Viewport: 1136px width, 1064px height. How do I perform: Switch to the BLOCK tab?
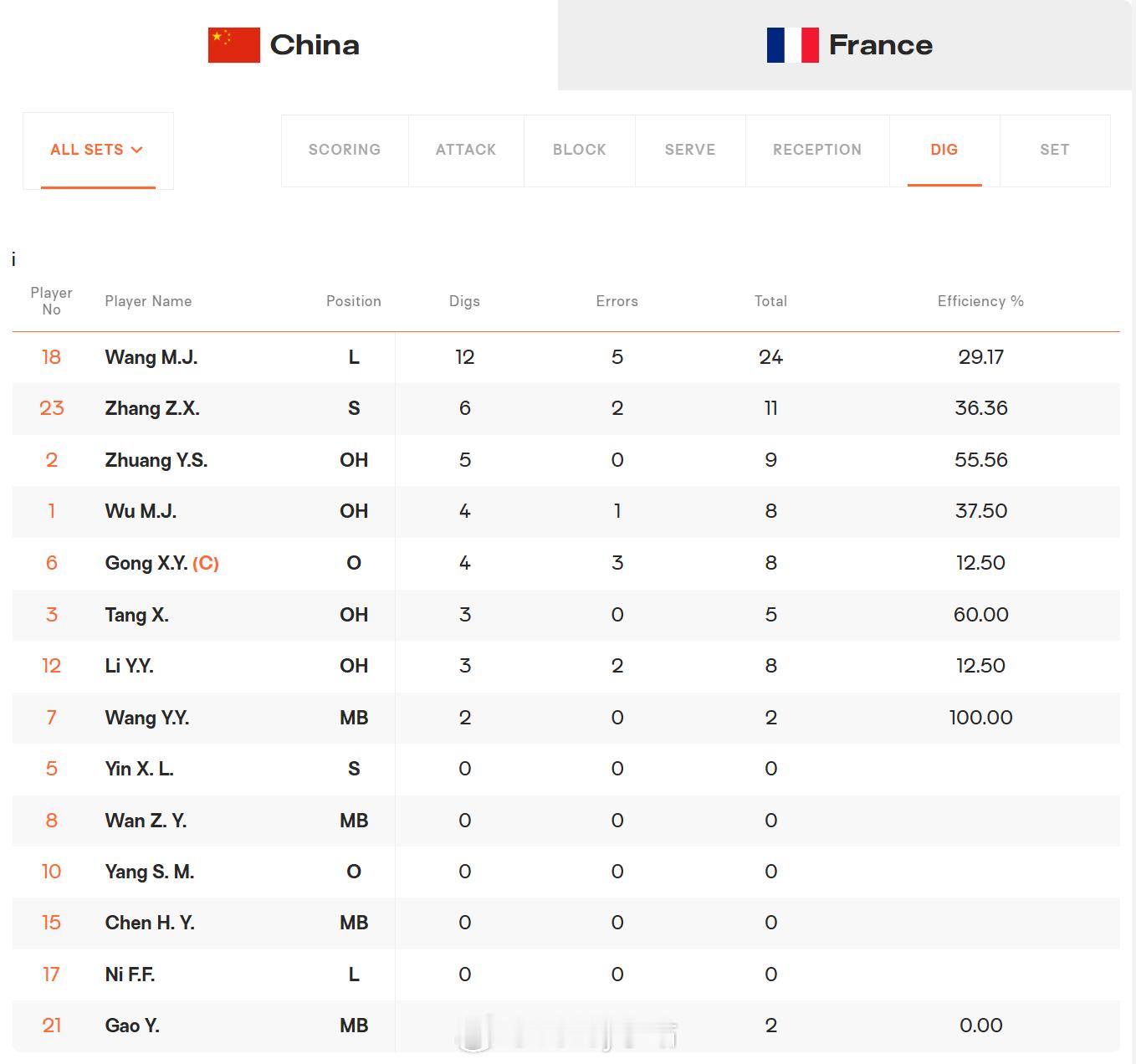click(x=580, y=150)
